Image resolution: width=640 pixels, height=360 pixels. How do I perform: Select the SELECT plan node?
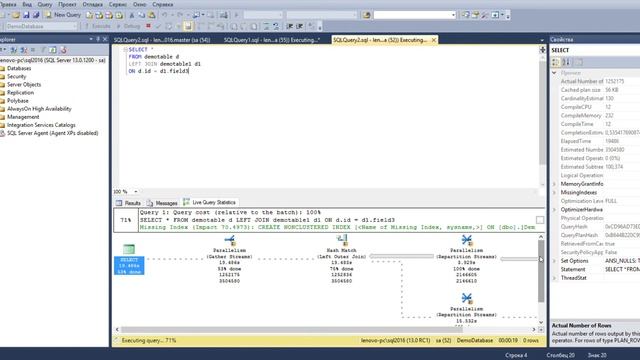(x=129, y=259)
